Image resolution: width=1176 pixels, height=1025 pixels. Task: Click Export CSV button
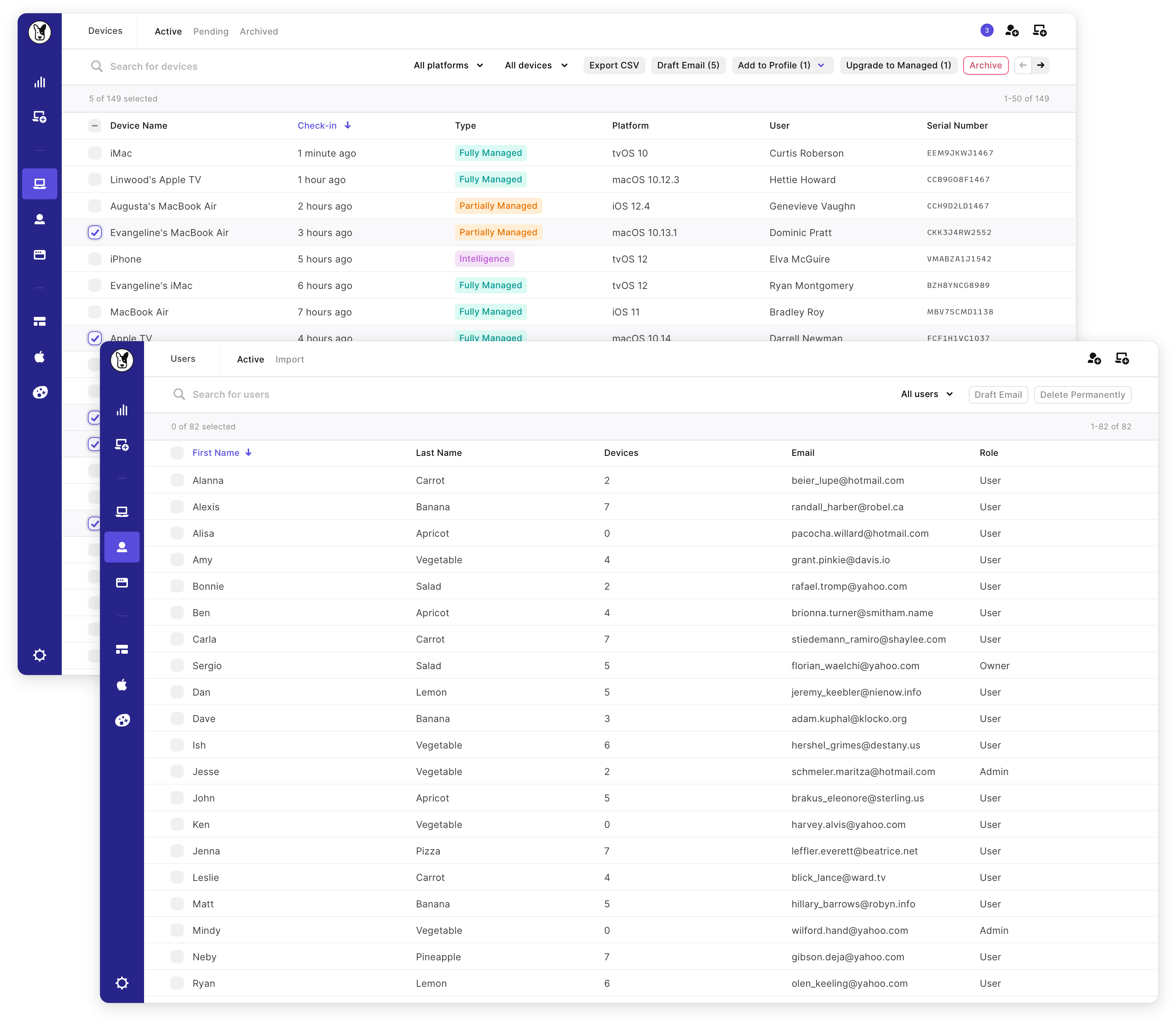coord(614,65)
